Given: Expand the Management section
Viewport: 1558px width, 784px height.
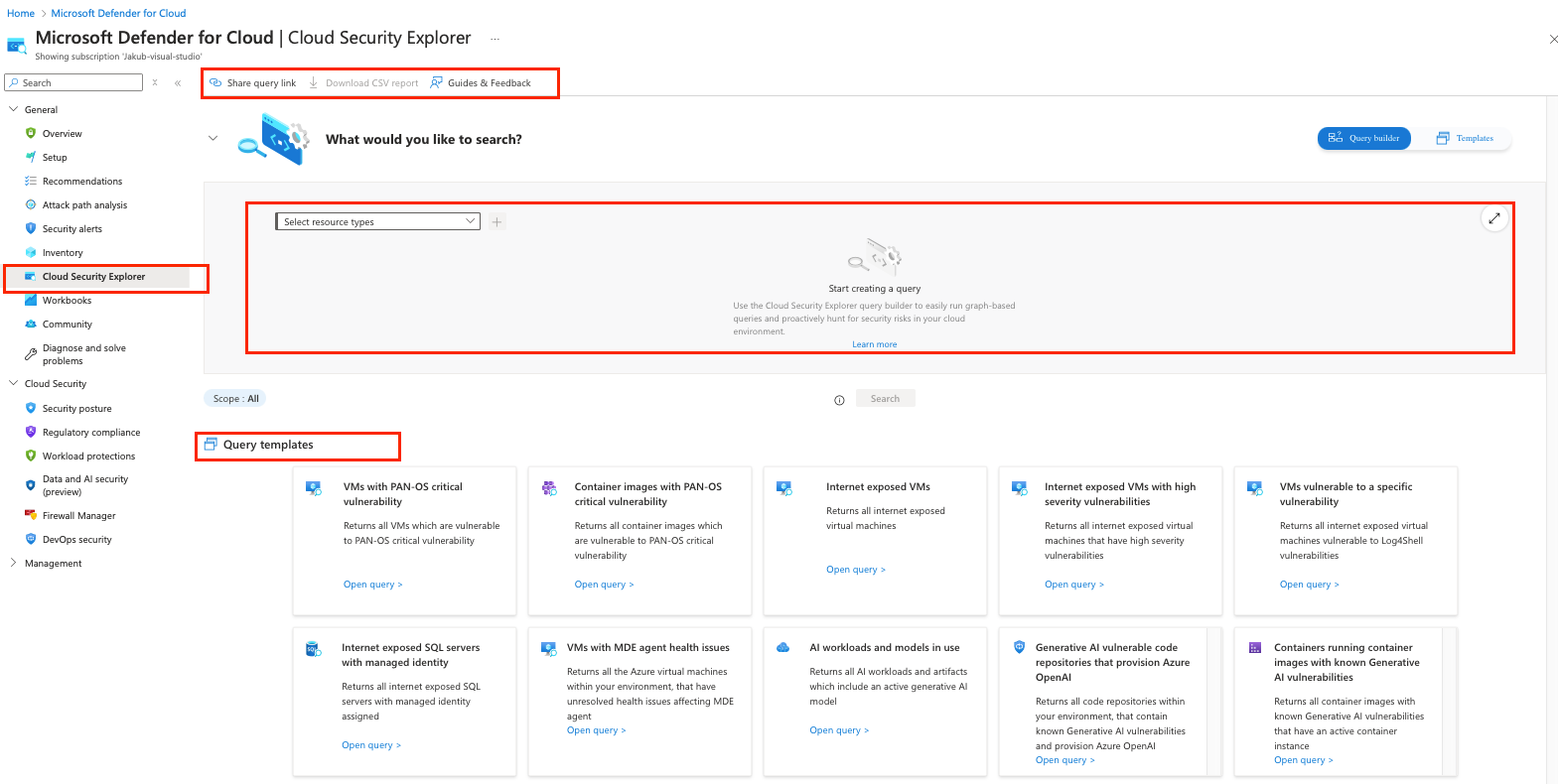Looking at the screenshot, I should [13, 563].
